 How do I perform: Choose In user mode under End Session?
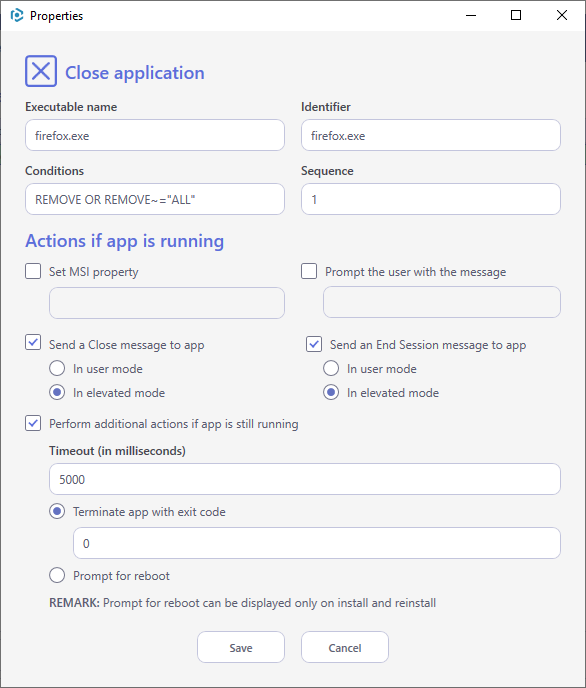tap(331, 368)
